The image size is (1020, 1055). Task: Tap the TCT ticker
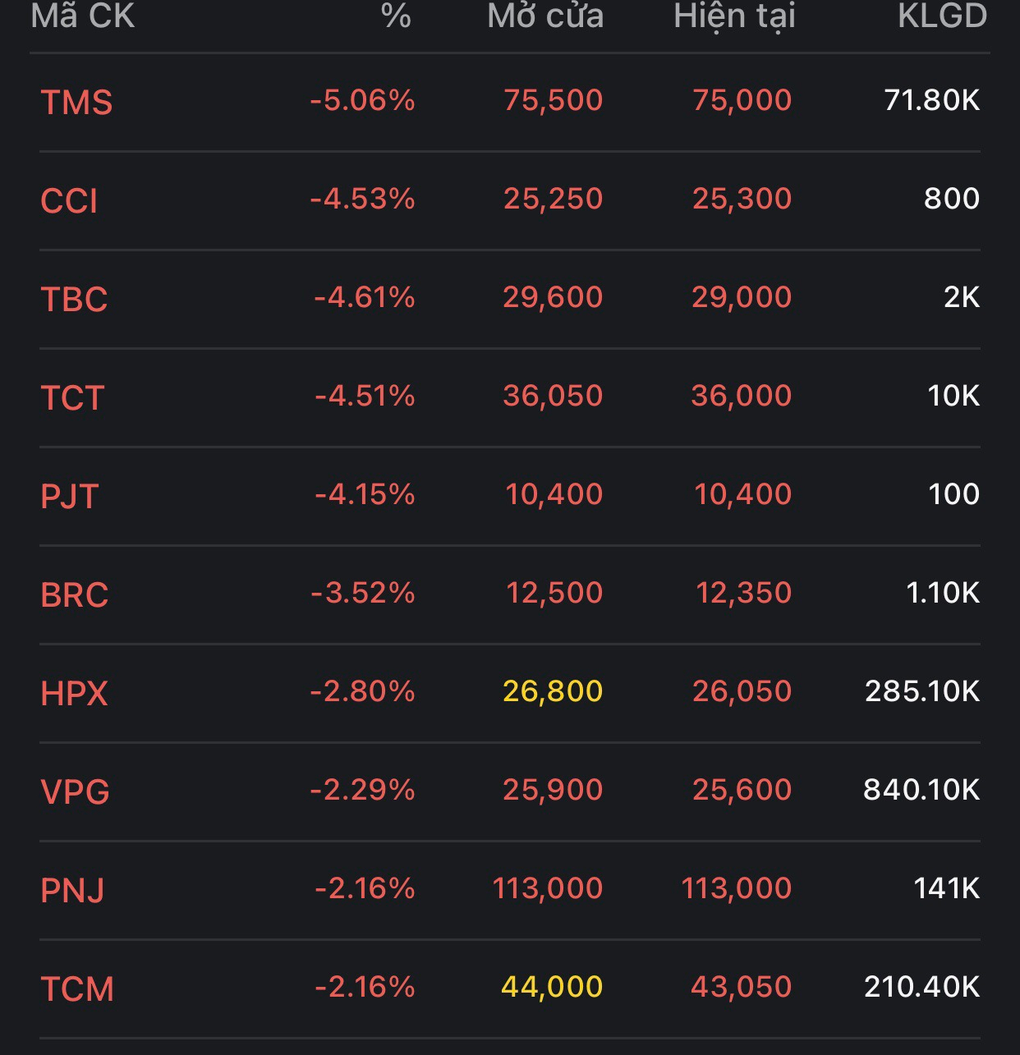pos(72,398)
